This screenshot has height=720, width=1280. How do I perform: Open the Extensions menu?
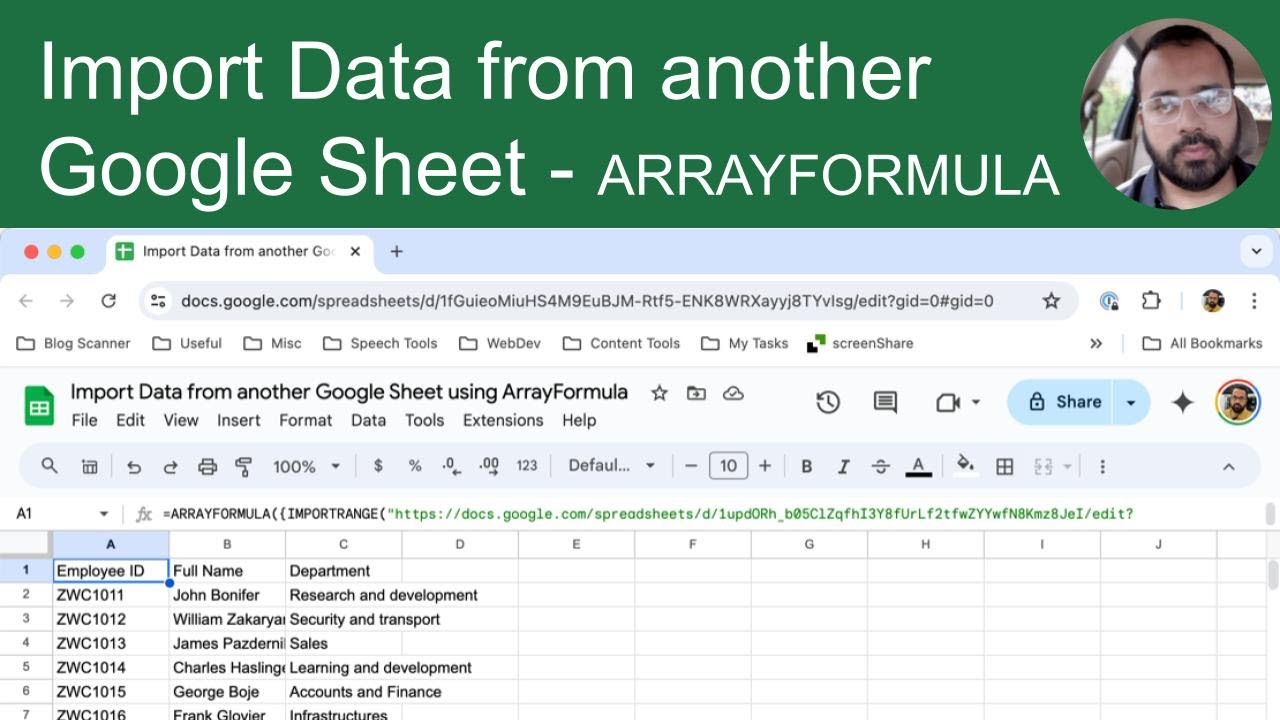point(502,420)
